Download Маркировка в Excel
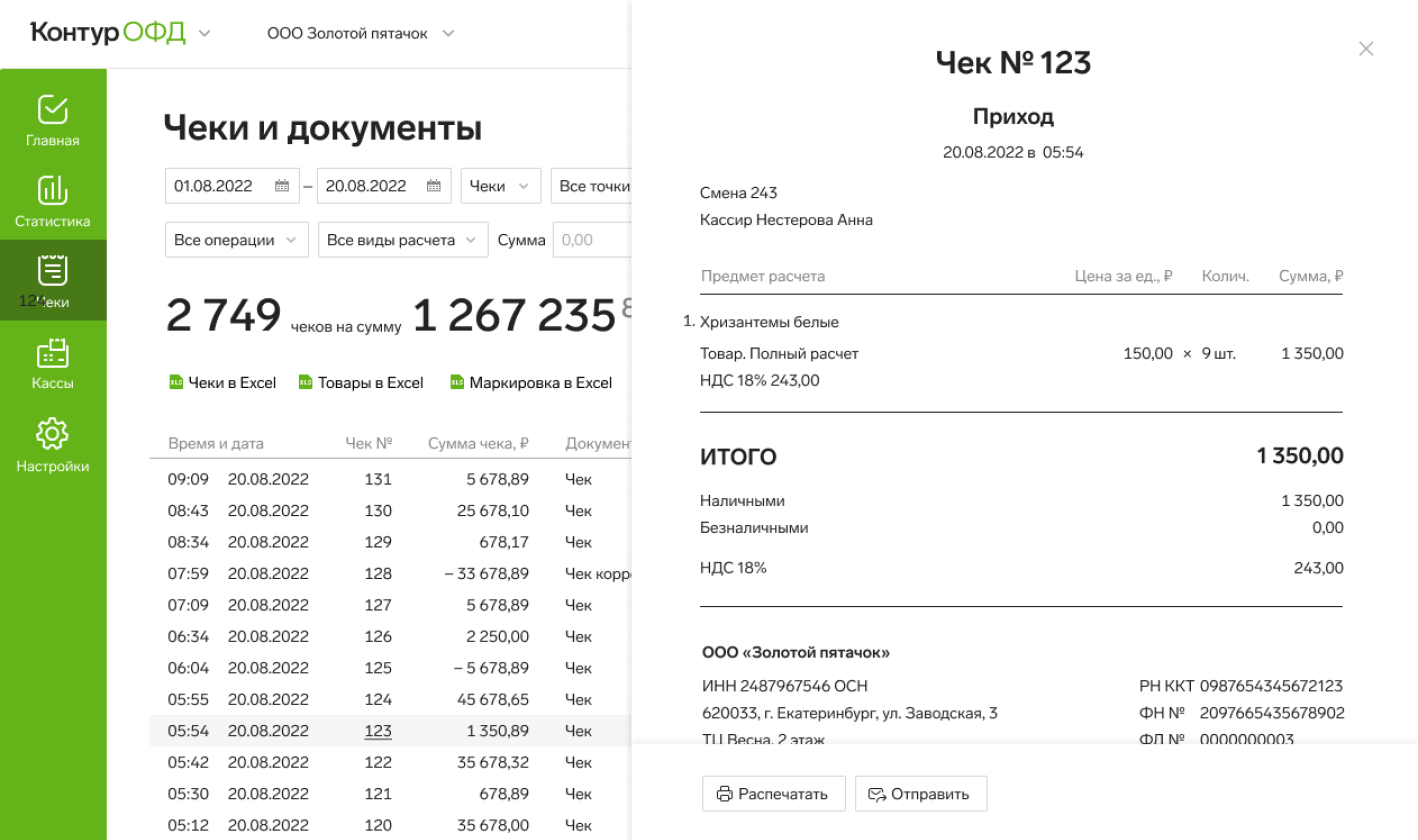This screenshot has width=1418, height=840. [531, 382]
